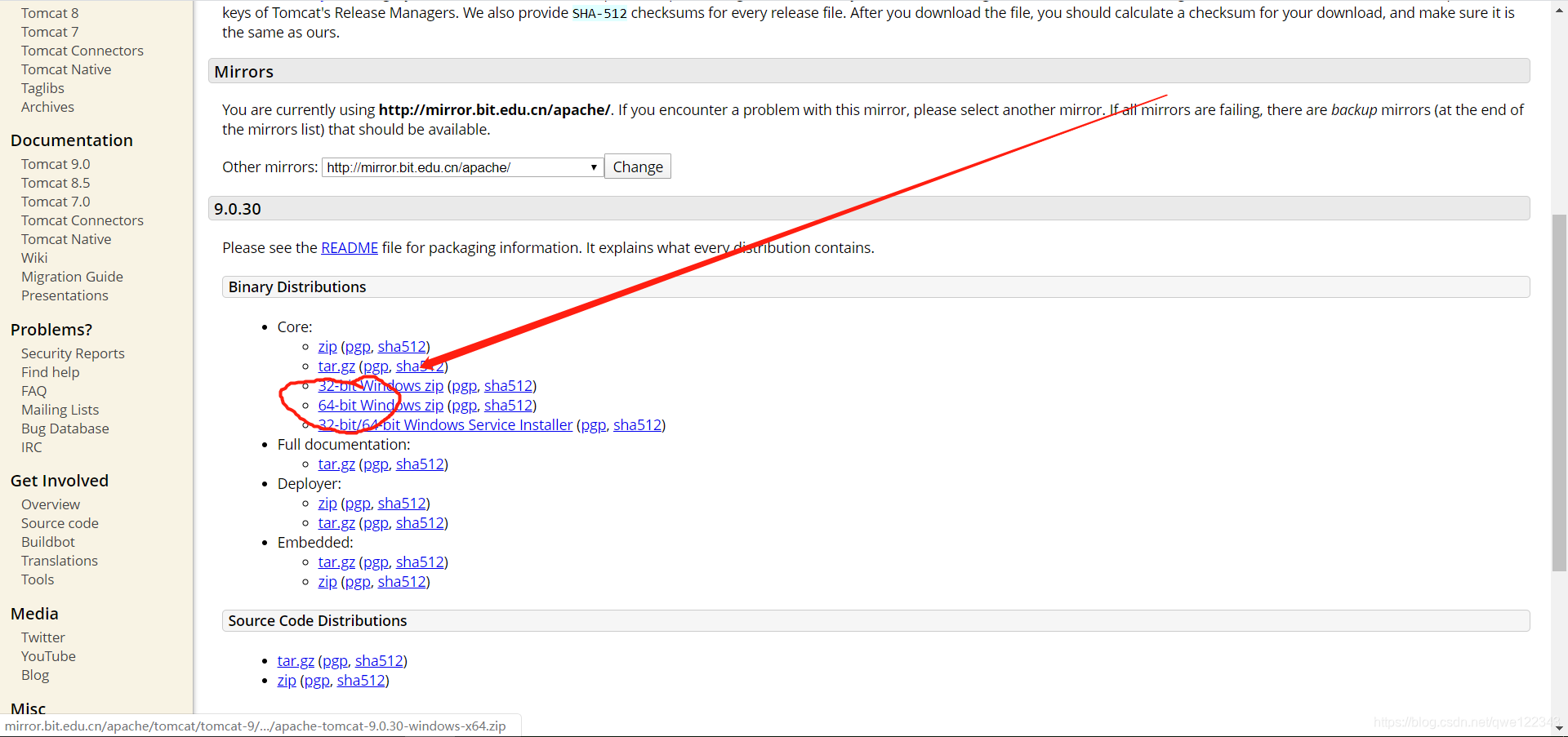Download the Deployer zip
Image resolution: width=1568 pixels, height=737 pixels.
(327, 504)
